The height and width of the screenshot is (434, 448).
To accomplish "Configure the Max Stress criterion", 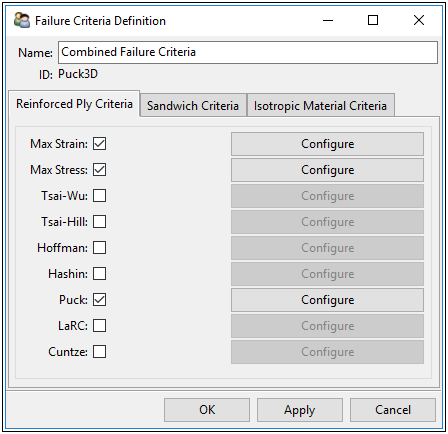I will pos(327,170).
